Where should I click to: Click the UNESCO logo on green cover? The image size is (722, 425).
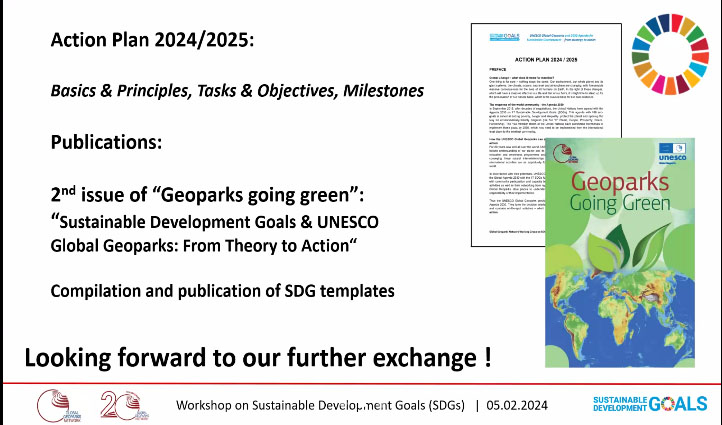(672, 153)
